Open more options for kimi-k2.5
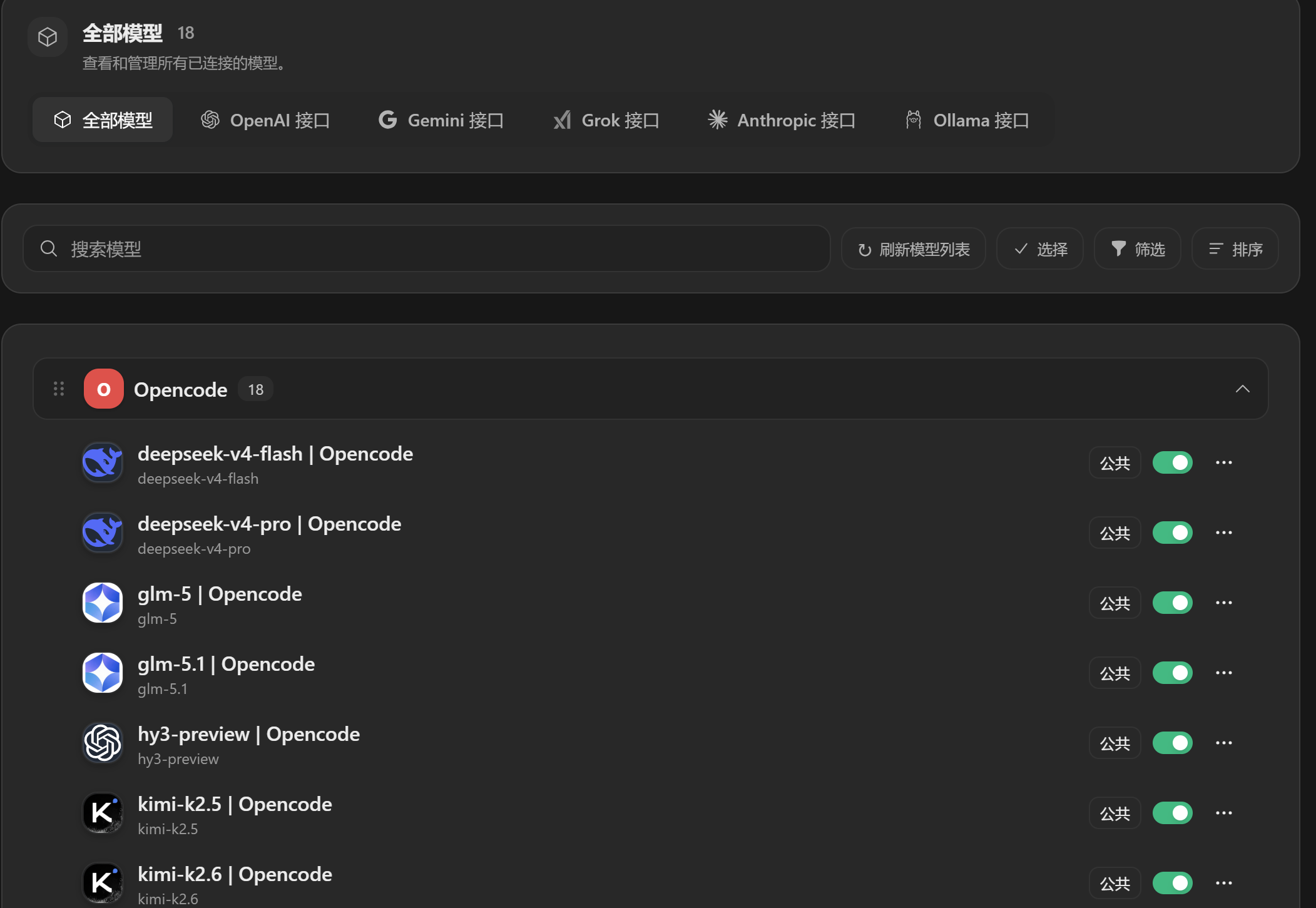The width and height of the screenshot is (1316, 908). [x=1224, y=813]
